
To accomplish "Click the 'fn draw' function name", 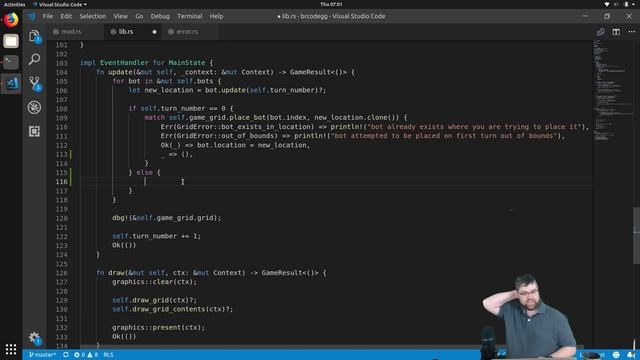I will 116,272.
